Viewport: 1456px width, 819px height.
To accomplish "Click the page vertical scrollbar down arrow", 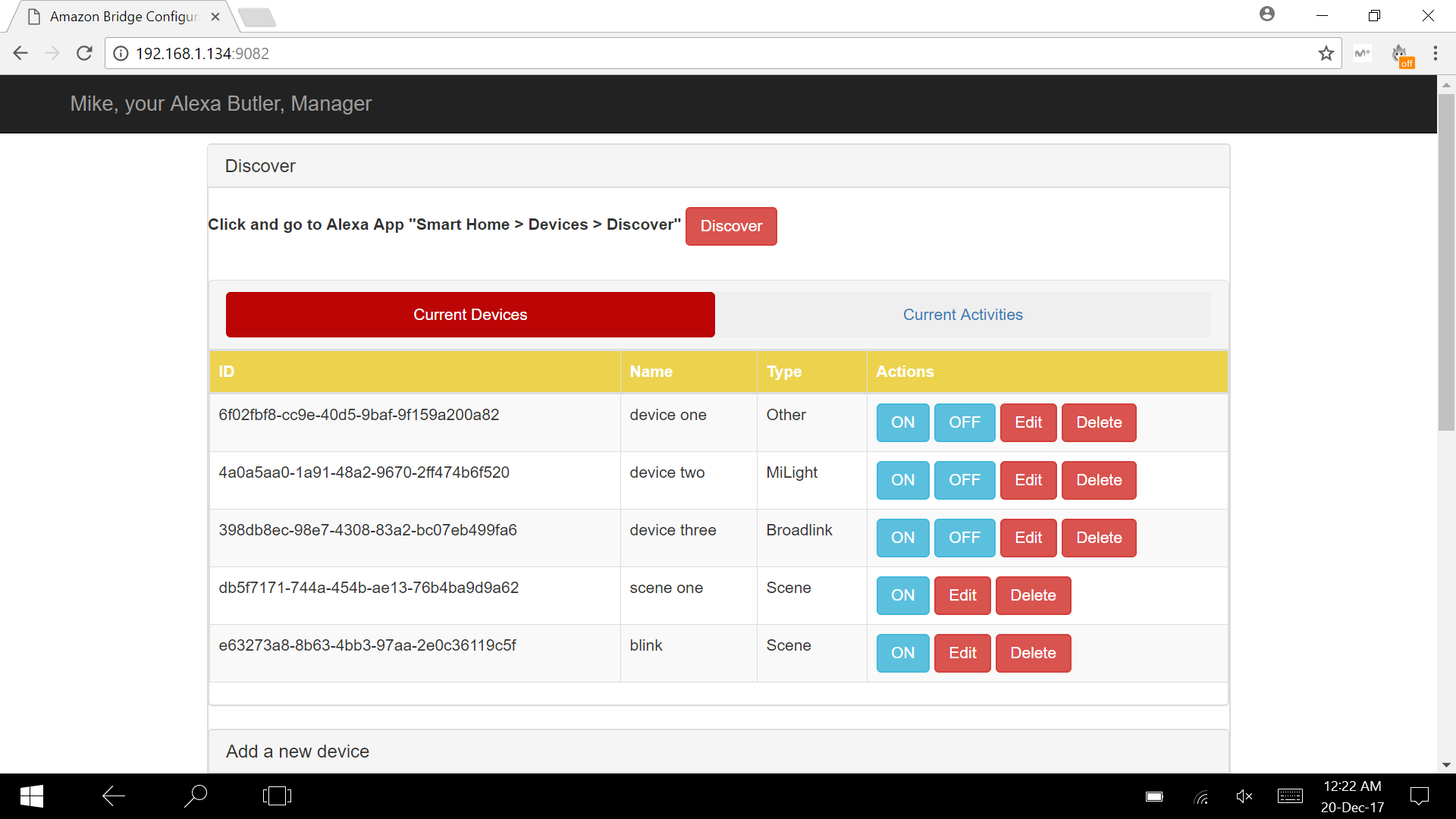I will pos(1446,765).
